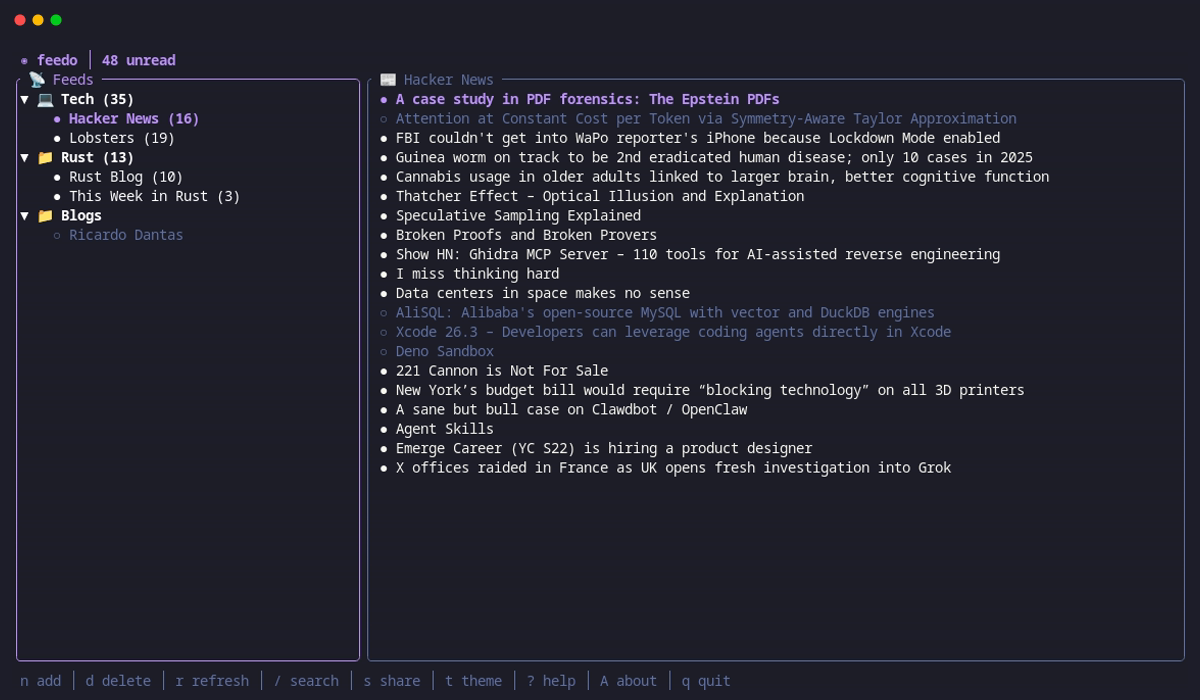This screenshot has width=1200, height=700.
Task: Click the feedo logo dot icon
Action: tap(24, 61)
